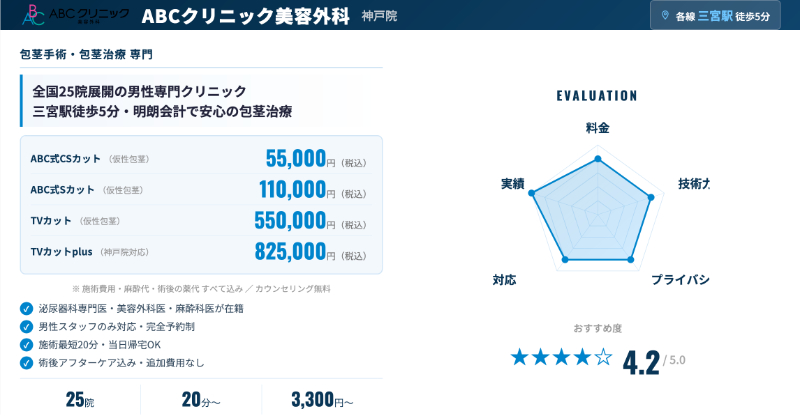Click the 対応 radar chart label
800x418 pixels.
point(504,278)
